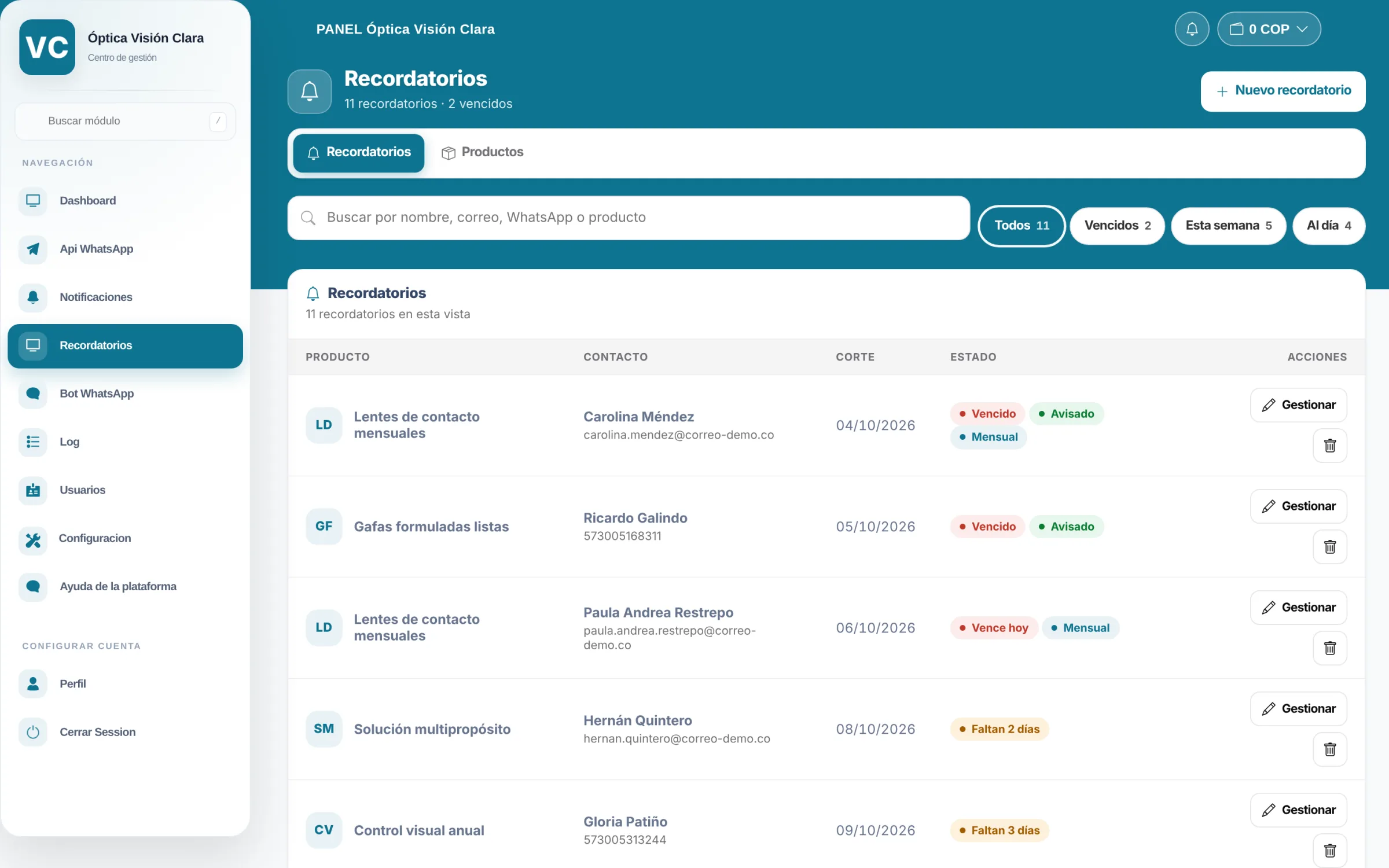This screenshot has height=868, width=1389.
Task: Delete Paula Andrea Restrepo reminder trash icon
Action: tap(1329, 648)
